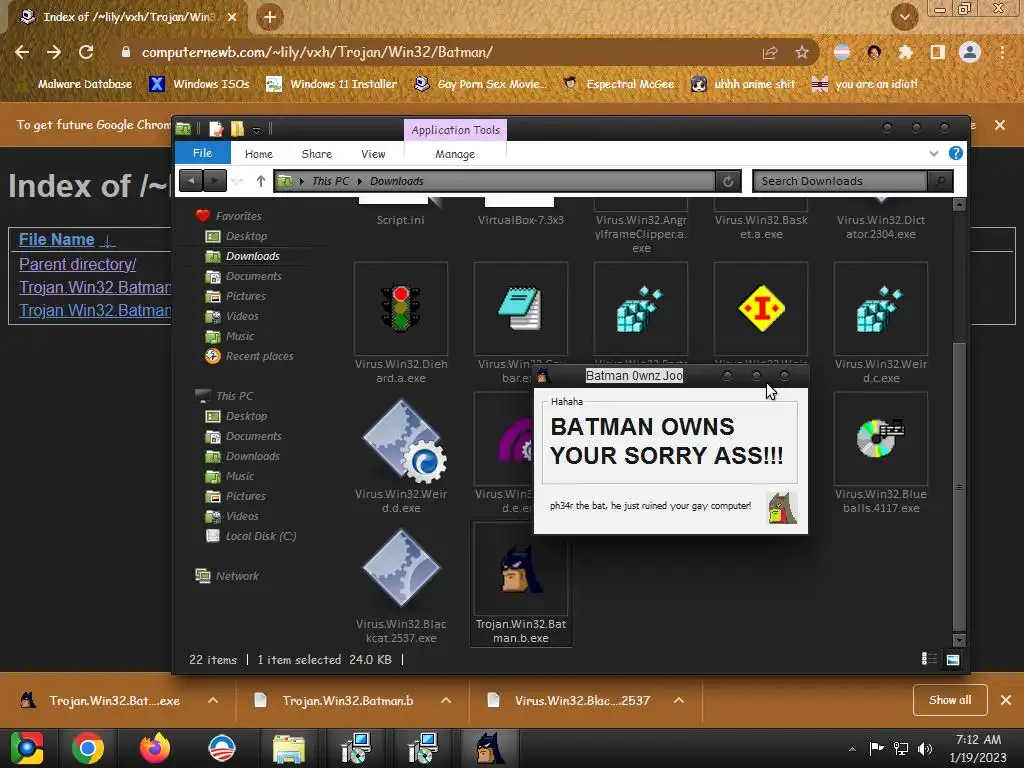Go up one folder level in Explorer
This screenshot has width=1024, height=768.
(x=261, y=182)
